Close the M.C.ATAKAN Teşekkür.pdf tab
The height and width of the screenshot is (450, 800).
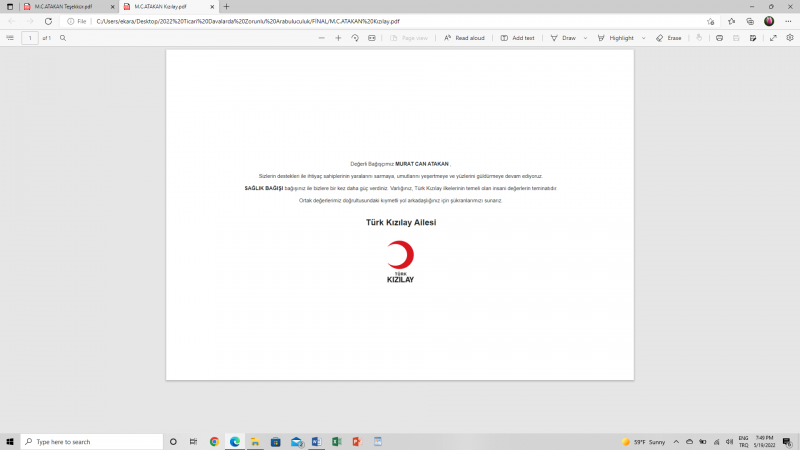[113, 7]
